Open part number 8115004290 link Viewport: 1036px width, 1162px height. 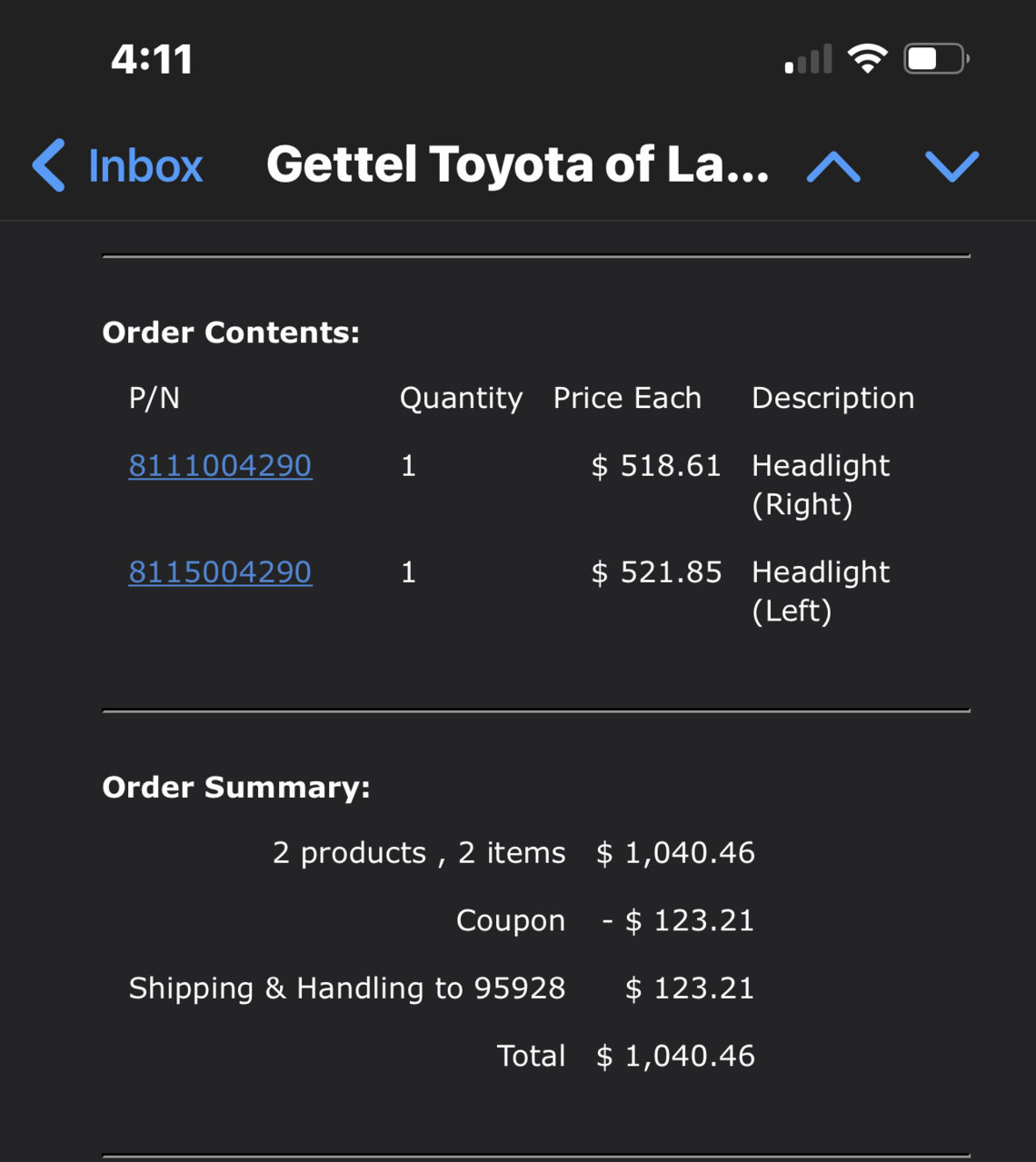pyautogui.click(x=220, y=571)
